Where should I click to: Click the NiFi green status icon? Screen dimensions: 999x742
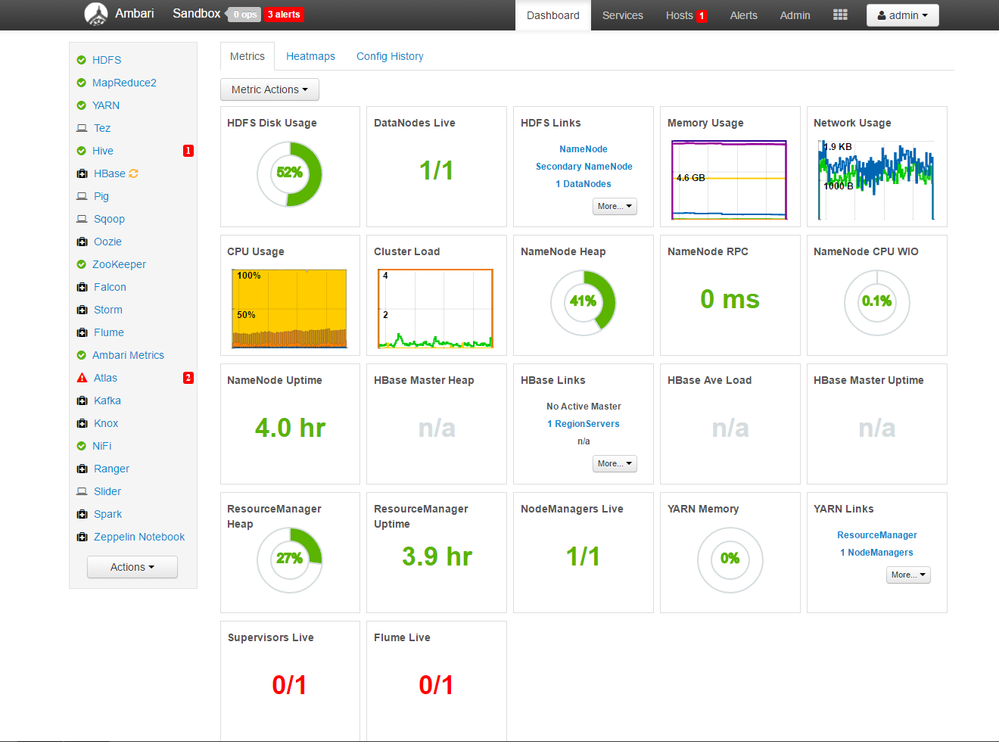coord(82,446)
